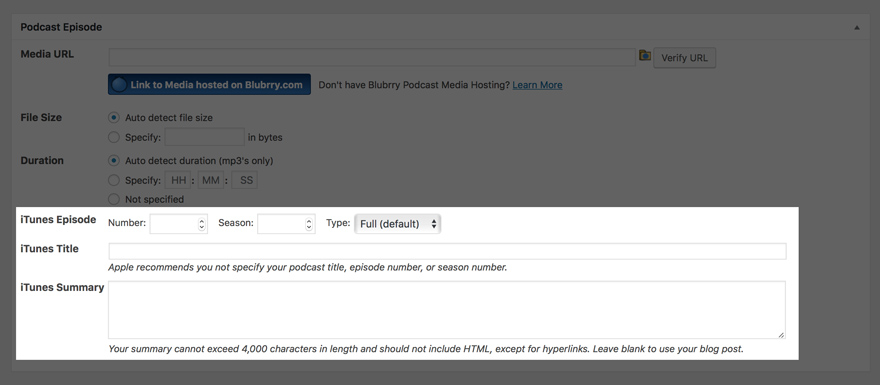Click the MM duration field

tap(211, 180)
